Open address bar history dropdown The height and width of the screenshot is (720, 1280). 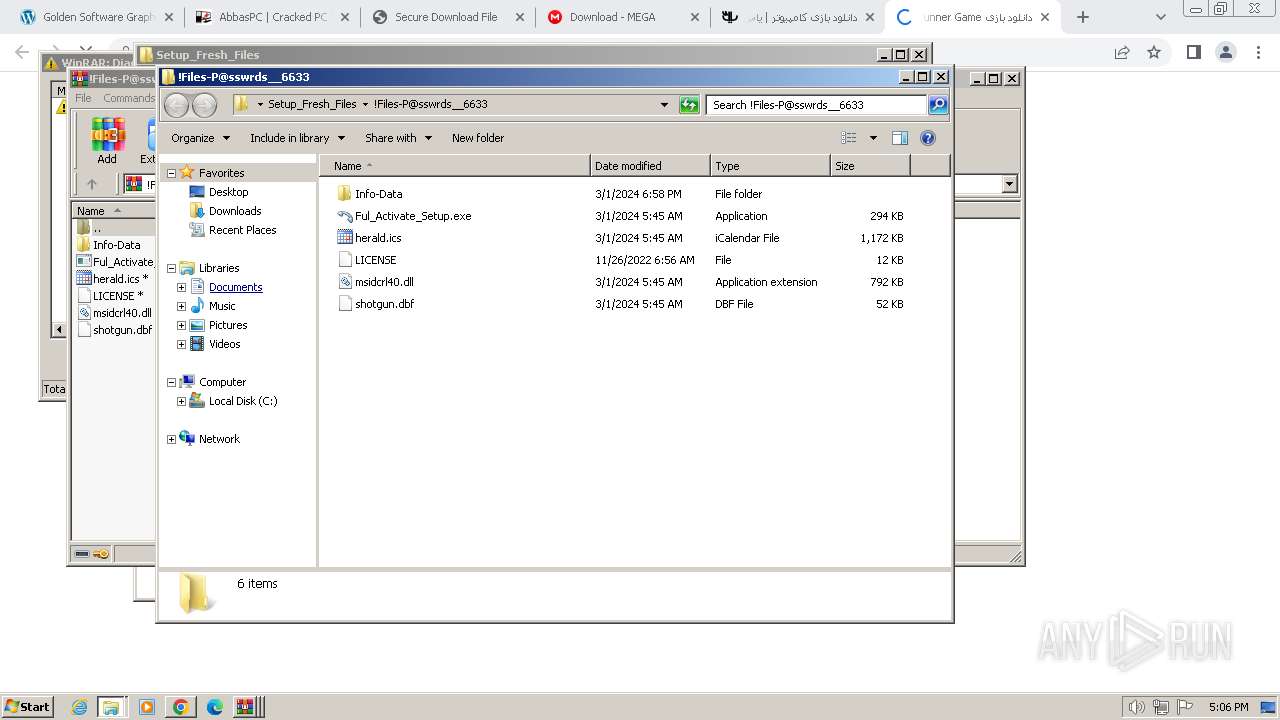point(664,104)
